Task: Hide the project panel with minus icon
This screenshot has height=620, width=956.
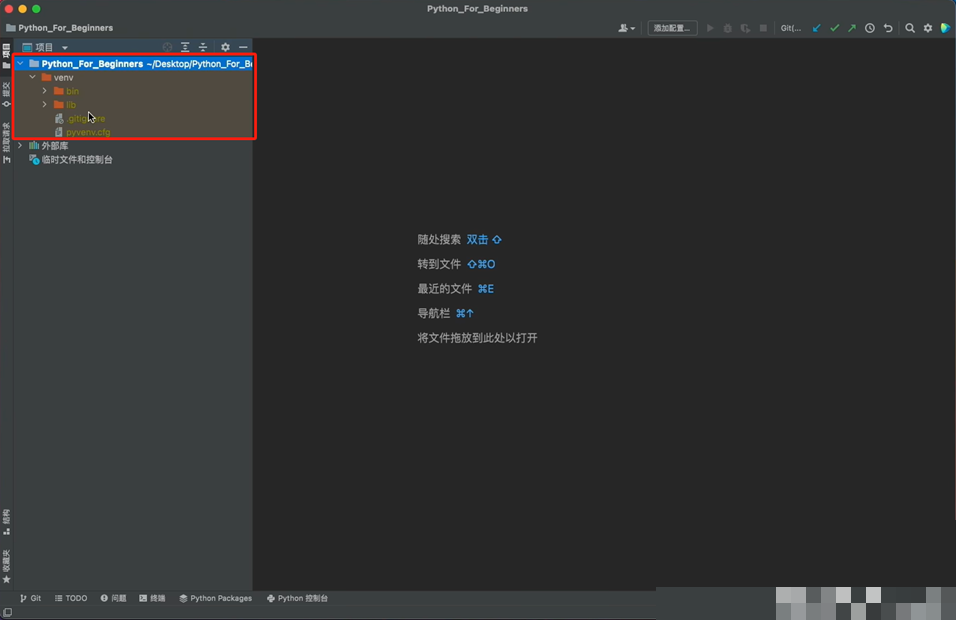Action: (x=243, y=47)
